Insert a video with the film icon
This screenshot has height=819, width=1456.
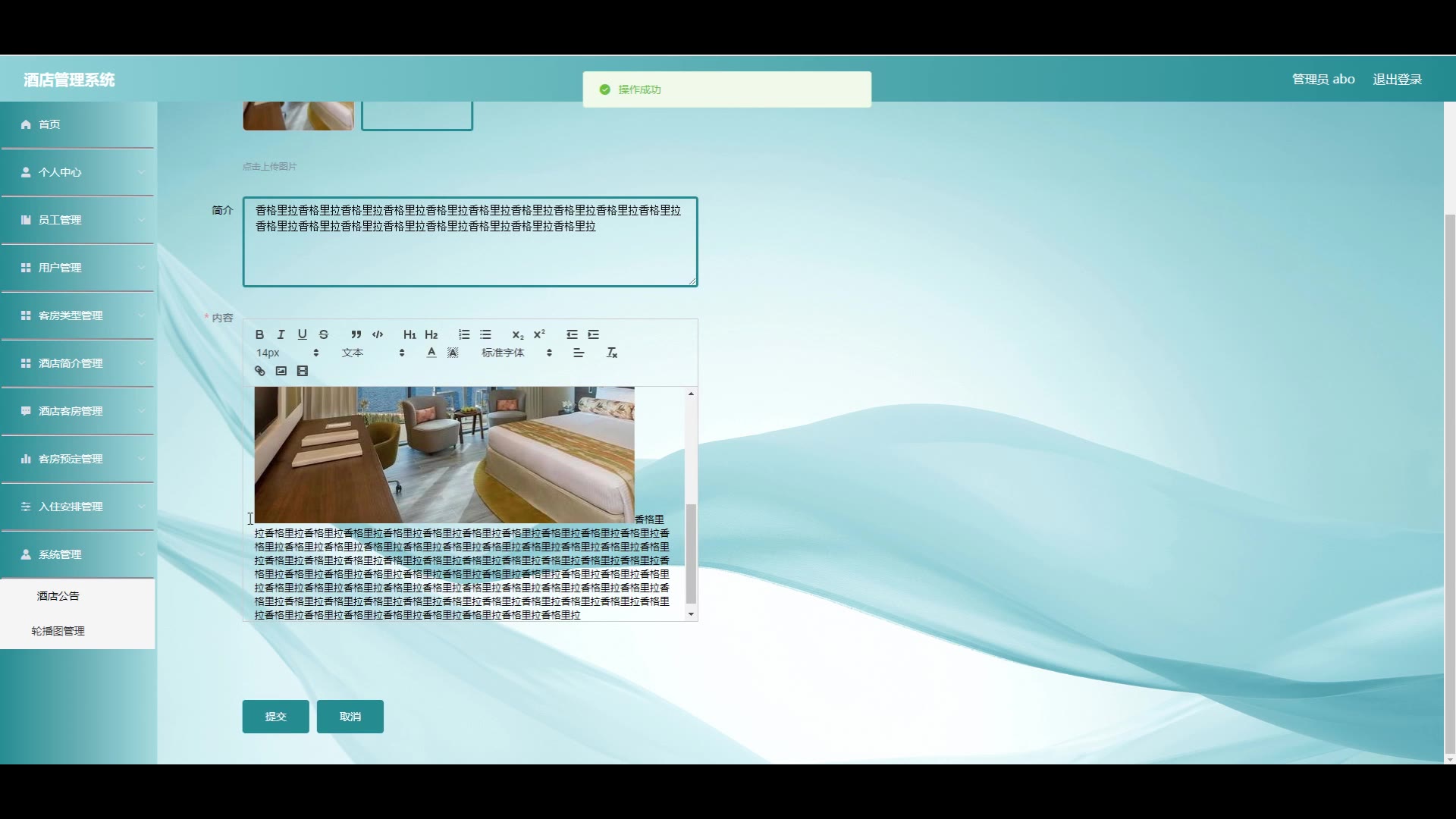point(303,371)
